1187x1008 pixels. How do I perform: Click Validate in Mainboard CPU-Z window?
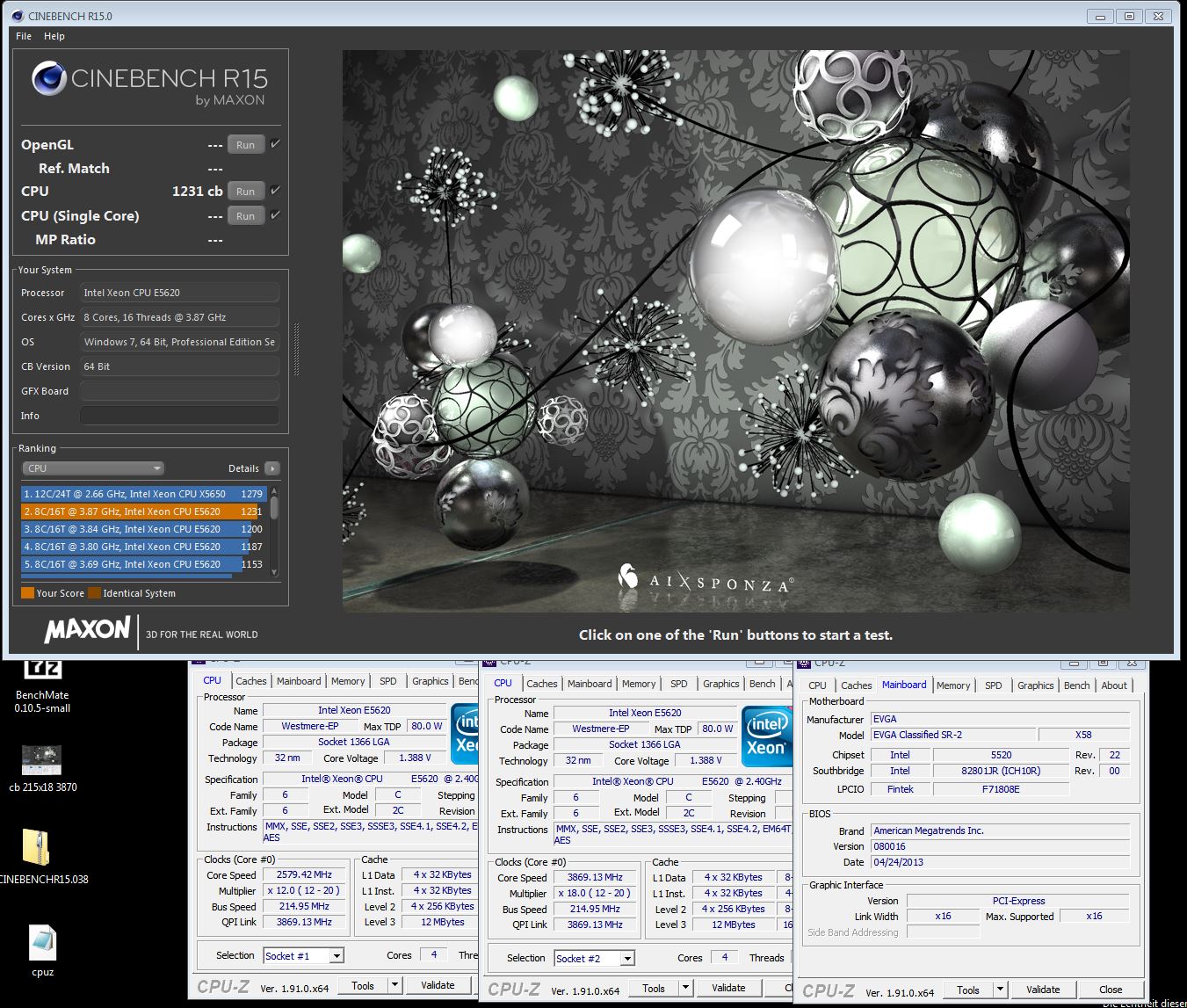[1043, 990]
